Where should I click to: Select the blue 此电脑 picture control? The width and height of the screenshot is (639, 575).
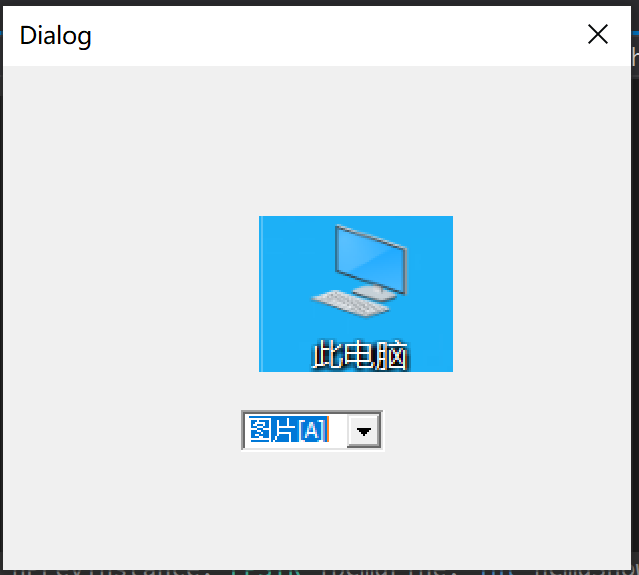(x=356, y=294)
